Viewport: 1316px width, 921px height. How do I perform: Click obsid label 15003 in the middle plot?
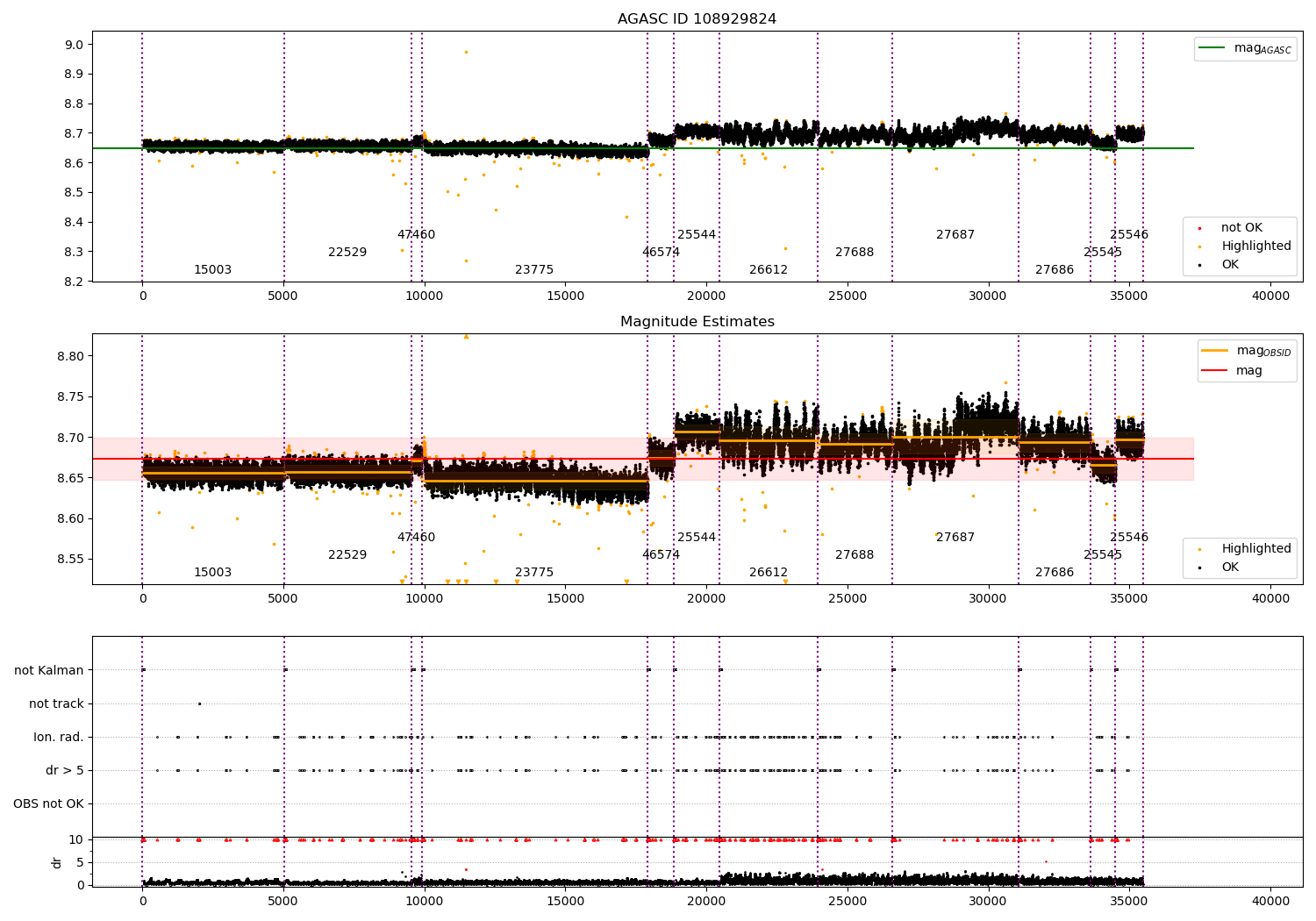click(212, 573)
